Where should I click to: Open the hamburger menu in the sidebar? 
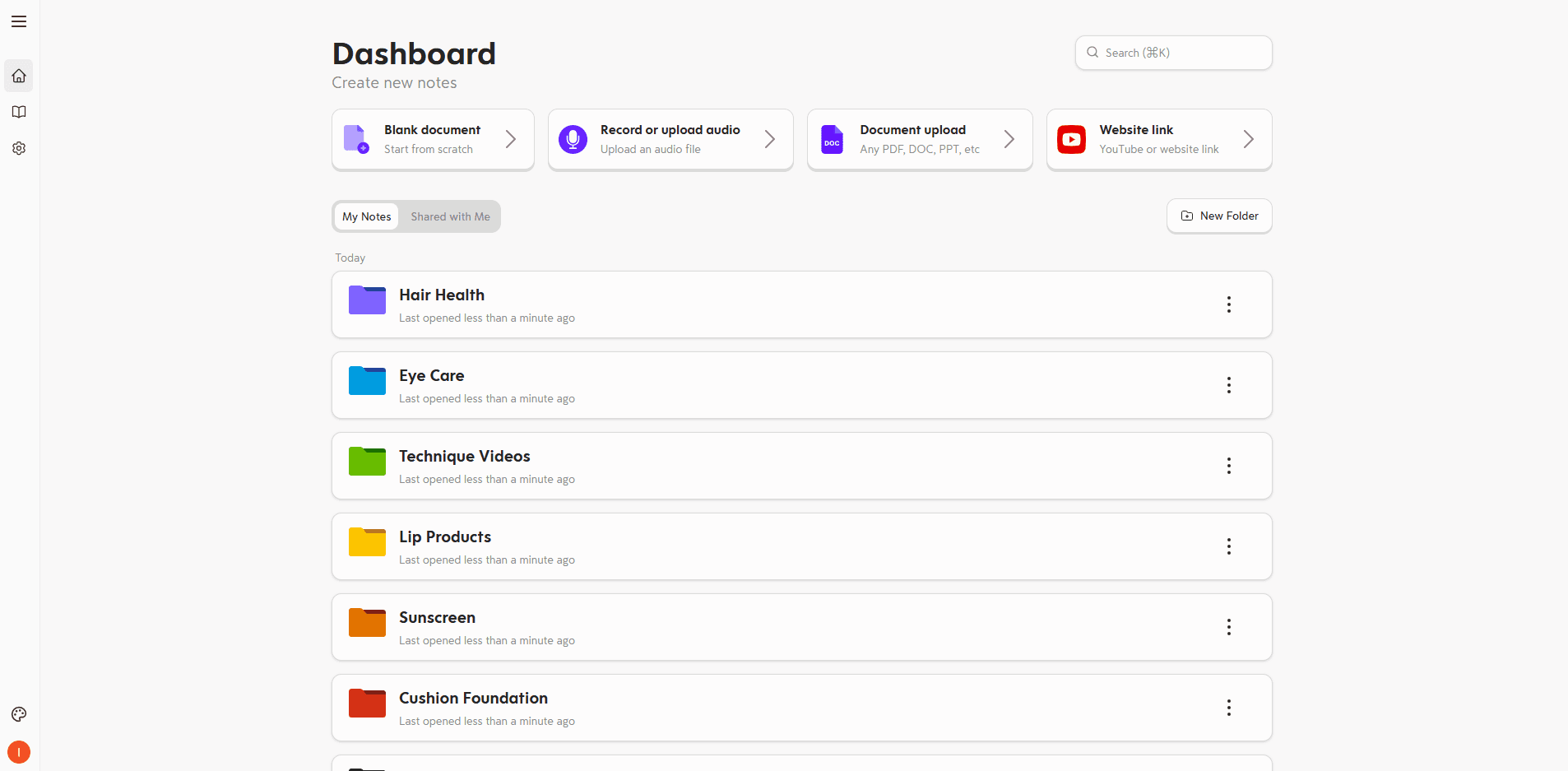coord(19,21)
